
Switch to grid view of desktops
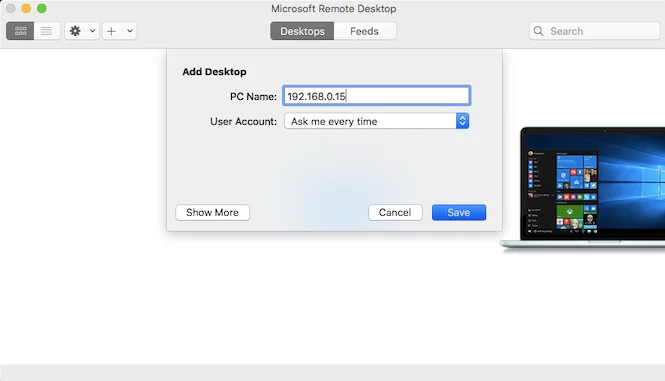tap(20, 31)
